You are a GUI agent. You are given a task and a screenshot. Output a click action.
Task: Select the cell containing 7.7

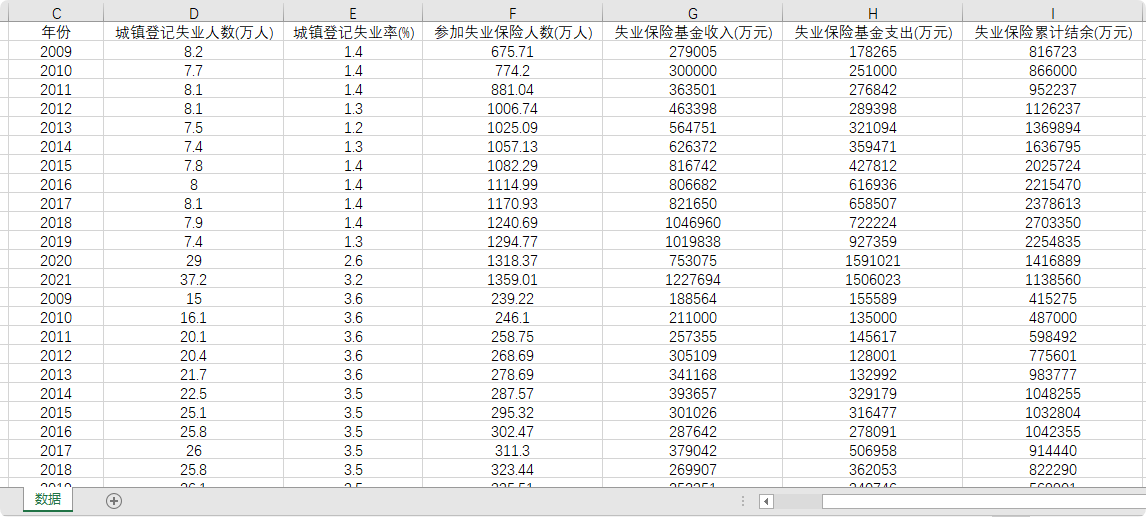194,70
